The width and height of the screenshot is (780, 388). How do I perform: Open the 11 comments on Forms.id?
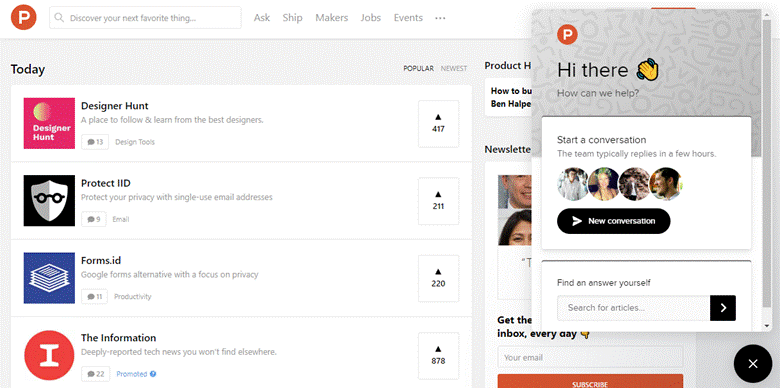[x=95, y=296]
